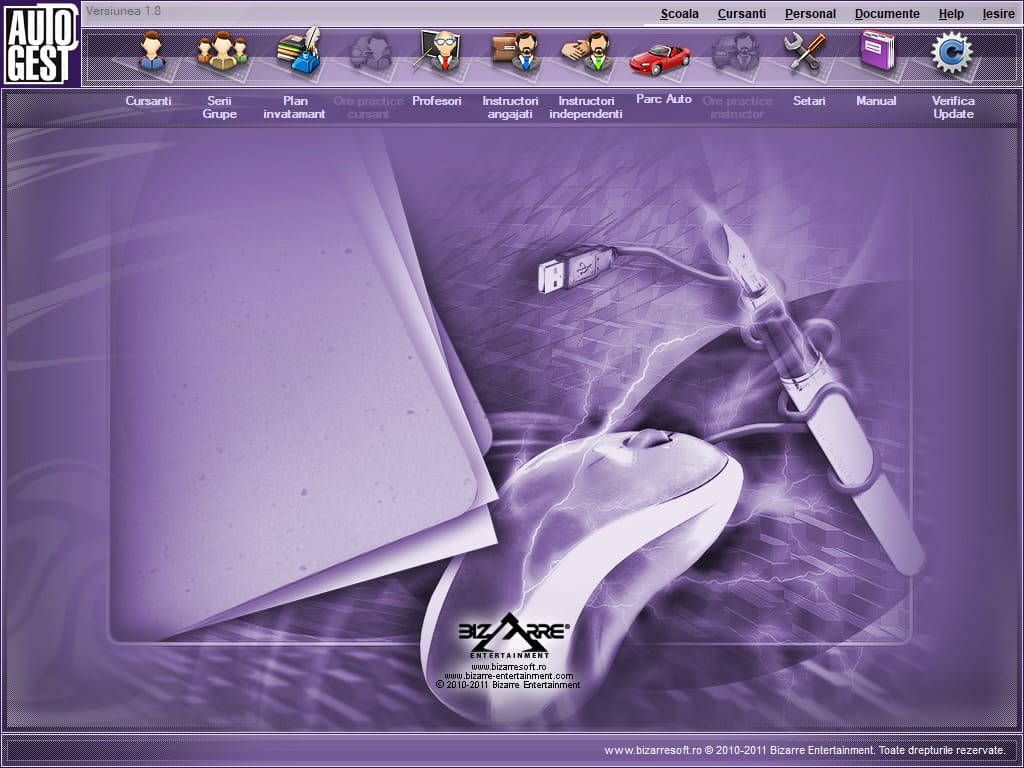Screen dimensions: 1024x768
Task: Open the Help menu
Action: (951, 14)
